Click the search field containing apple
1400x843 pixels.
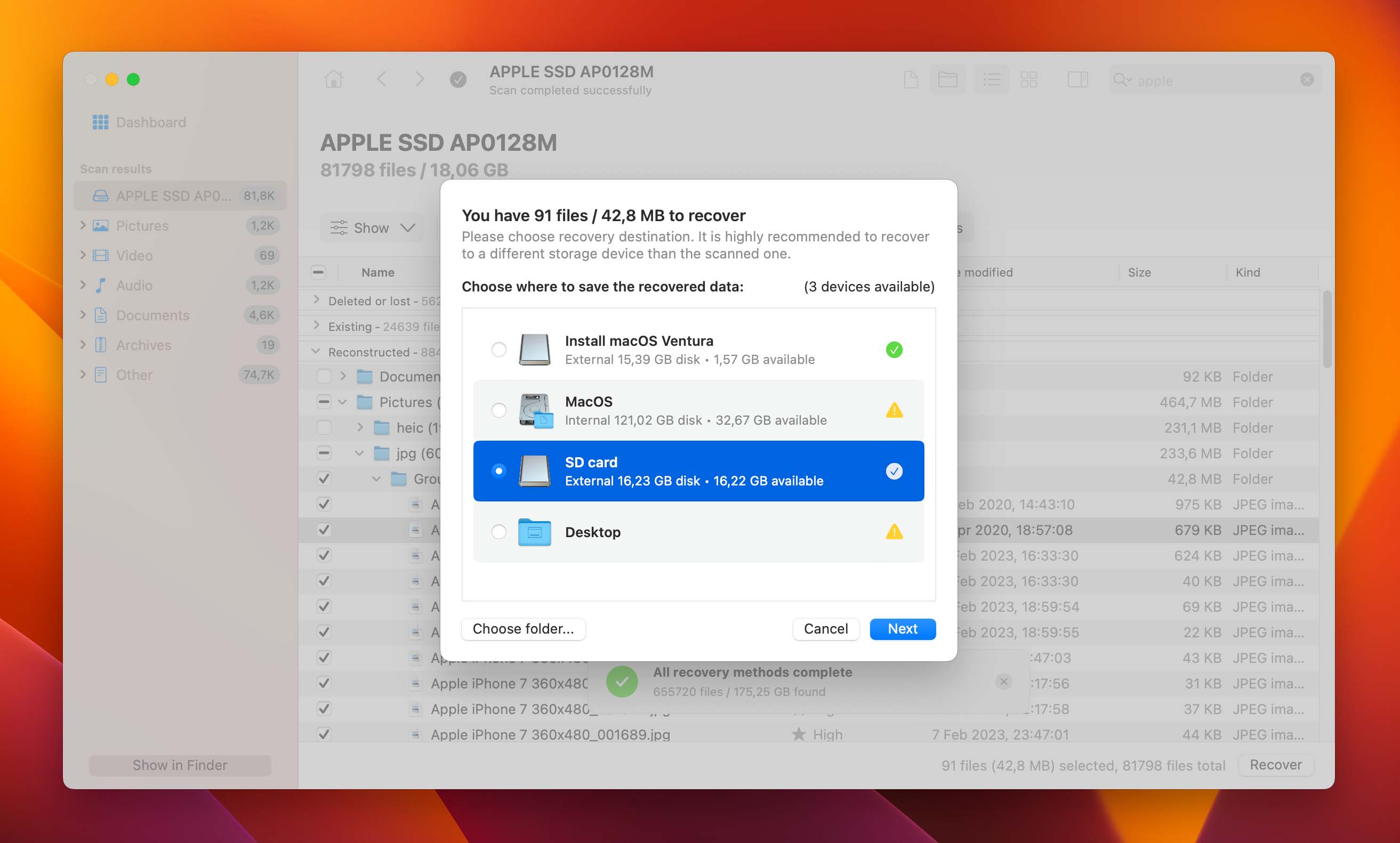point(1214,80)
